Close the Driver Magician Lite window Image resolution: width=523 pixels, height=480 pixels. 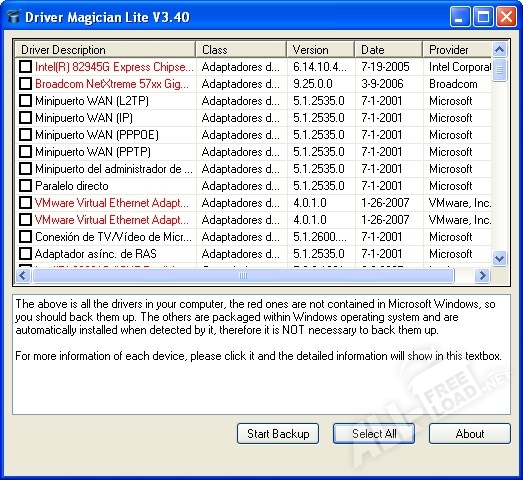(x=506, y=16)
